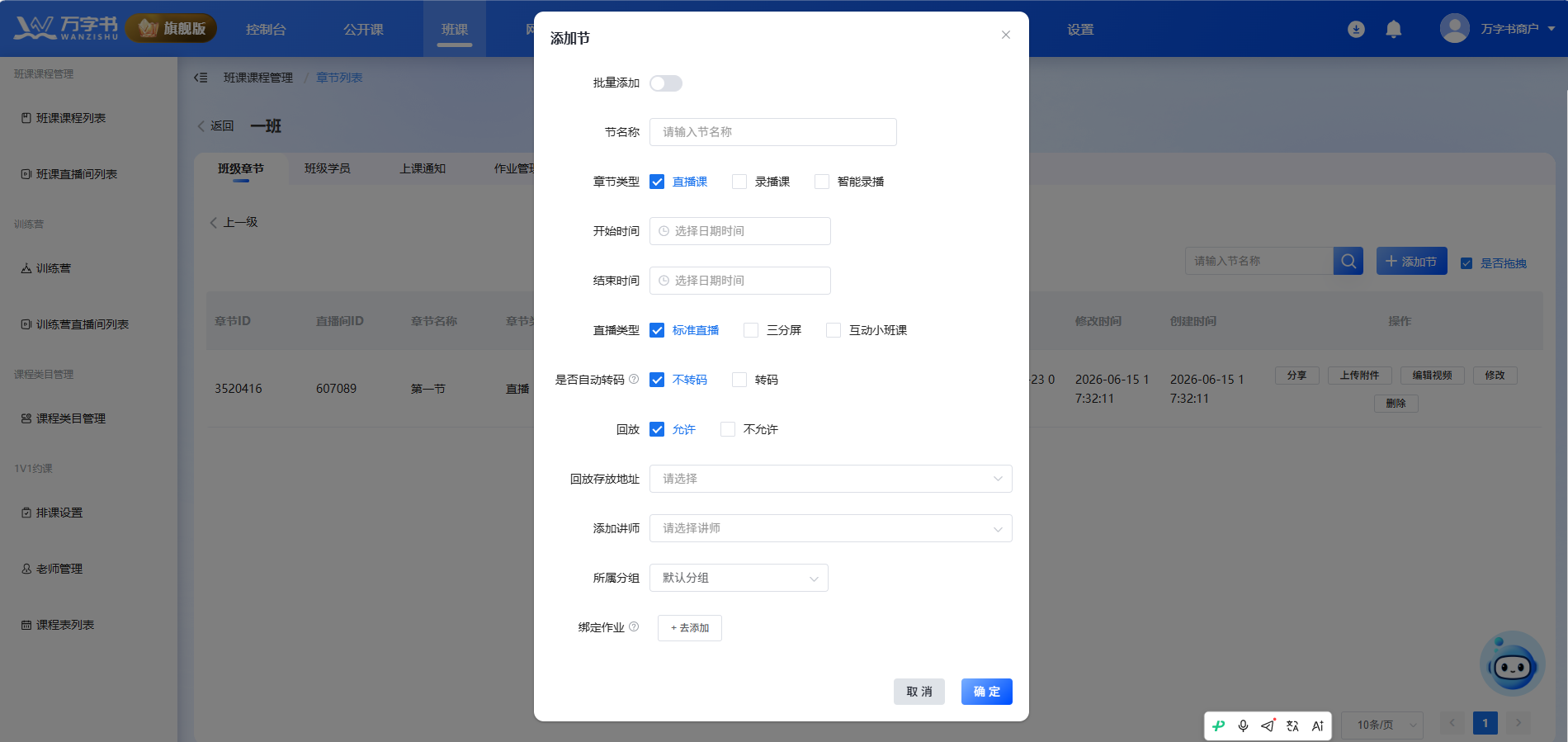The image size is (1568, 742).
Task: Open the 开始时间 date picker
Action: tap(739, 231)
